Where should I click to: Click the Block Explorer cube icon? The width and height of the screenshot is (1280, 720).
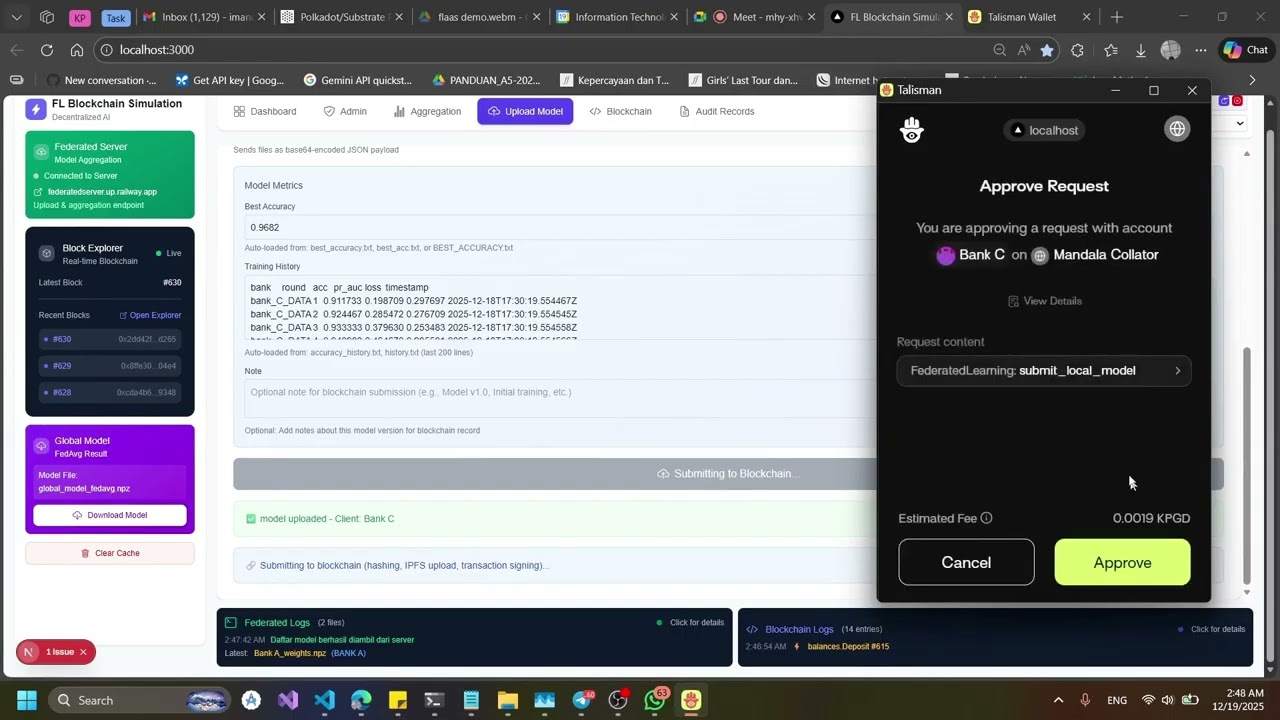click(x=46, y=253)
